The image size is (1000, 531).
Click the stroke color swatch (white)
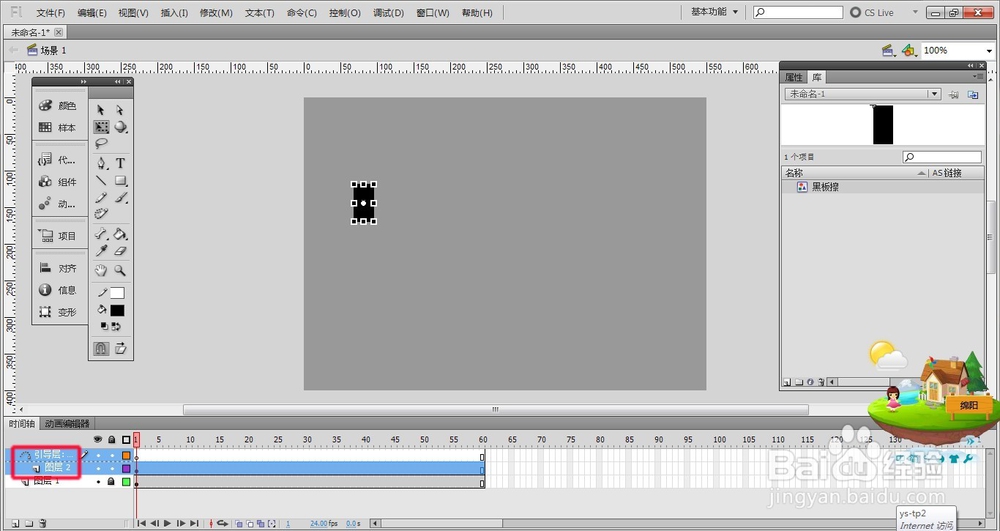117,293
